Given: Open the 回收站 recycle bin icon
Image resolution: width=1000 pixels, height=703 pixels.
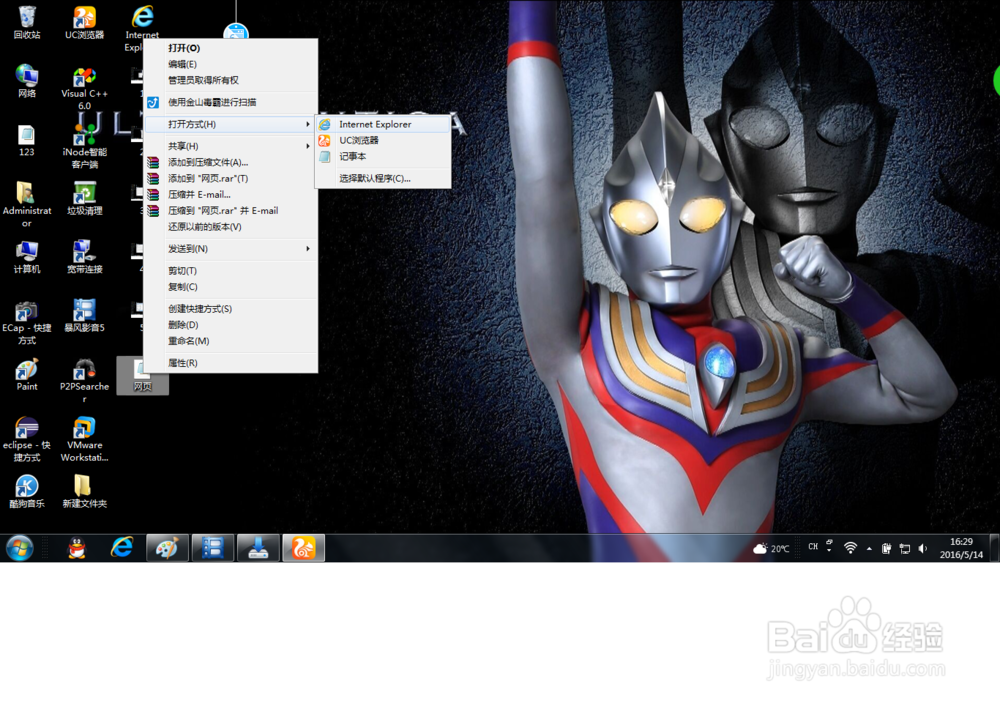Looking at the screenshot, I should [x=27, y=23].
